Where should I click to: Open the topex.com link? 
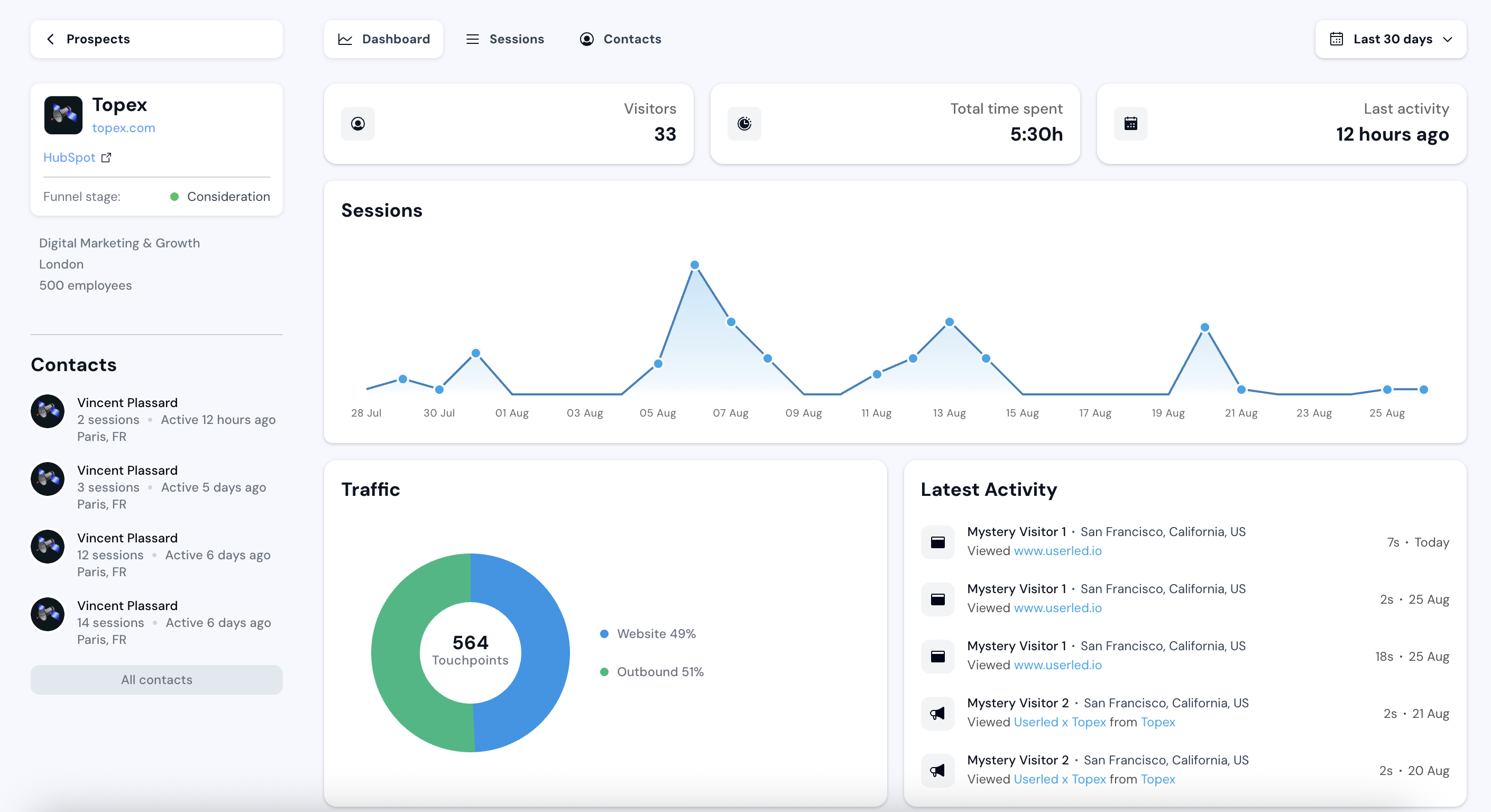pyautogui.click(x=123, y=128)
